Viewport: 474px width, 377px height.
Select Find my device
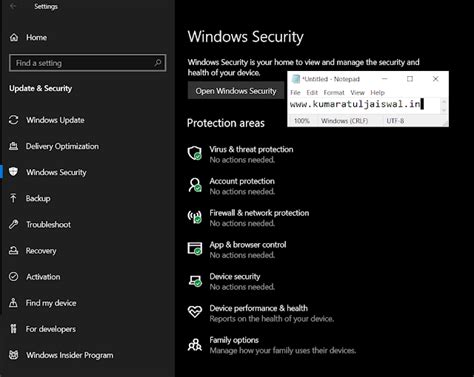point(51,303)
